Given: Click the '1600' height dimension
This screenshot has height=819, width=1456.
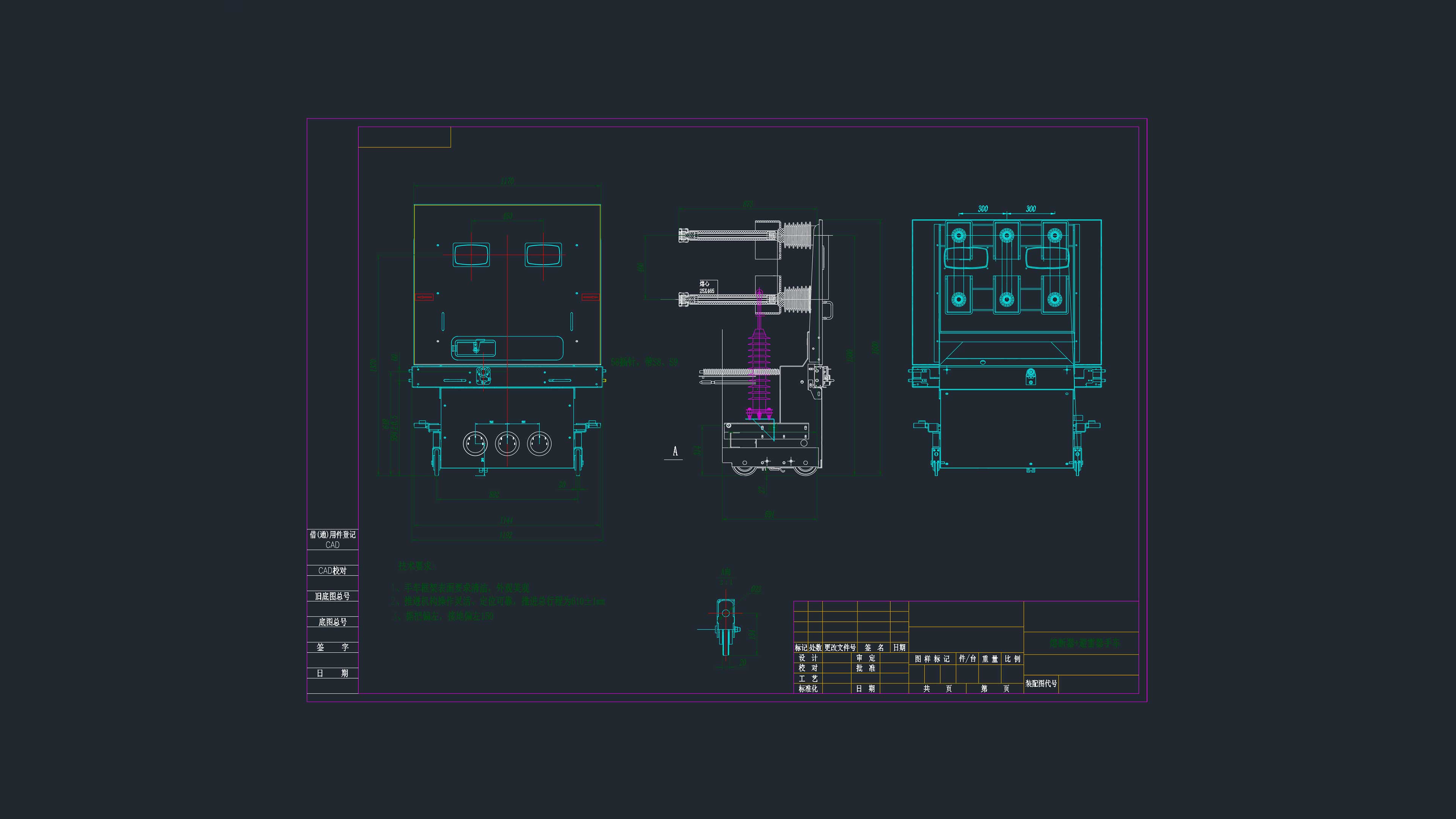Looking at the screenshot, I should (x=875, y=348).
